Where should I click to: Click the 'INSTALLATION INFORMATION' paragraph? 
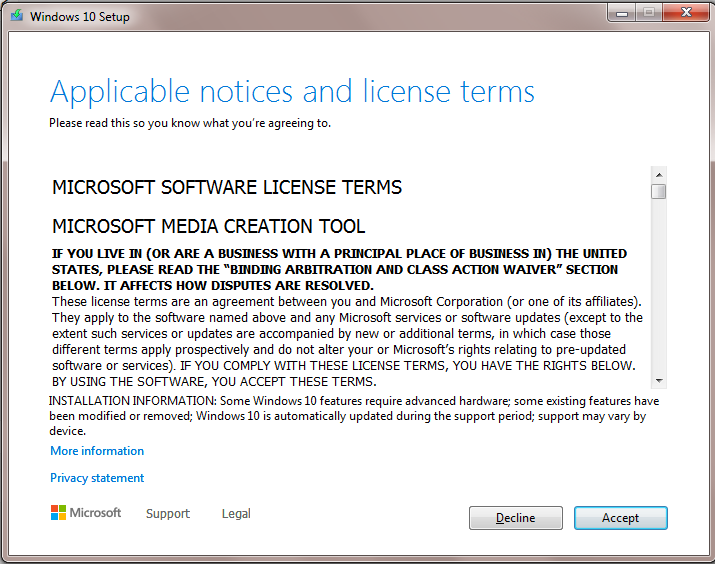click(x=354, y=415)
